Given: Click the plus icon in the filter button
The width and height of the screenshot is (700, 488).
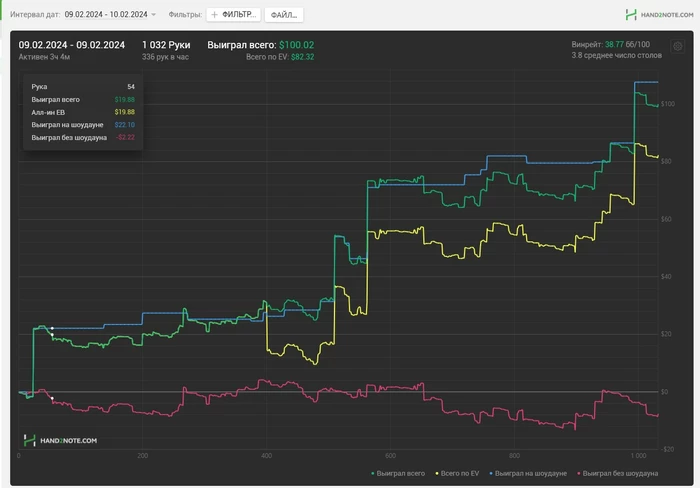Looking at the screenshot, I should click(214, 15).
